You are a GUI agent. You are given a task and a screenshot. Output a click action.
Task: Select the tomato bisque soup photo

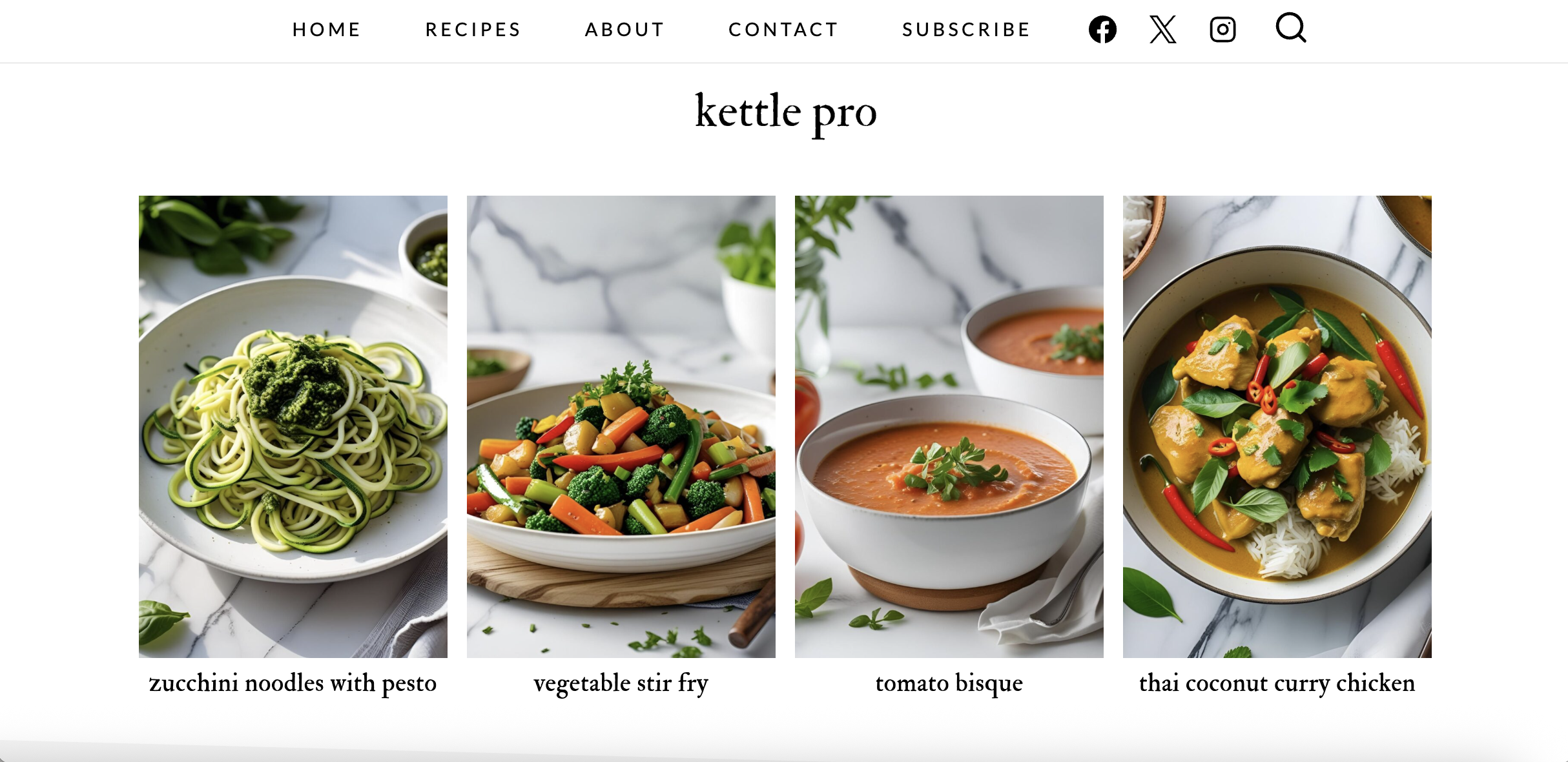coord(949,427)
